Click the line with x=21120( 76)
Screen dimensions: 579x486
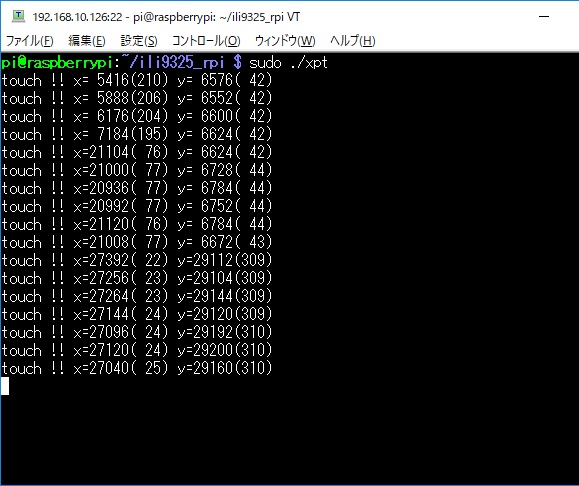[137, 224]
